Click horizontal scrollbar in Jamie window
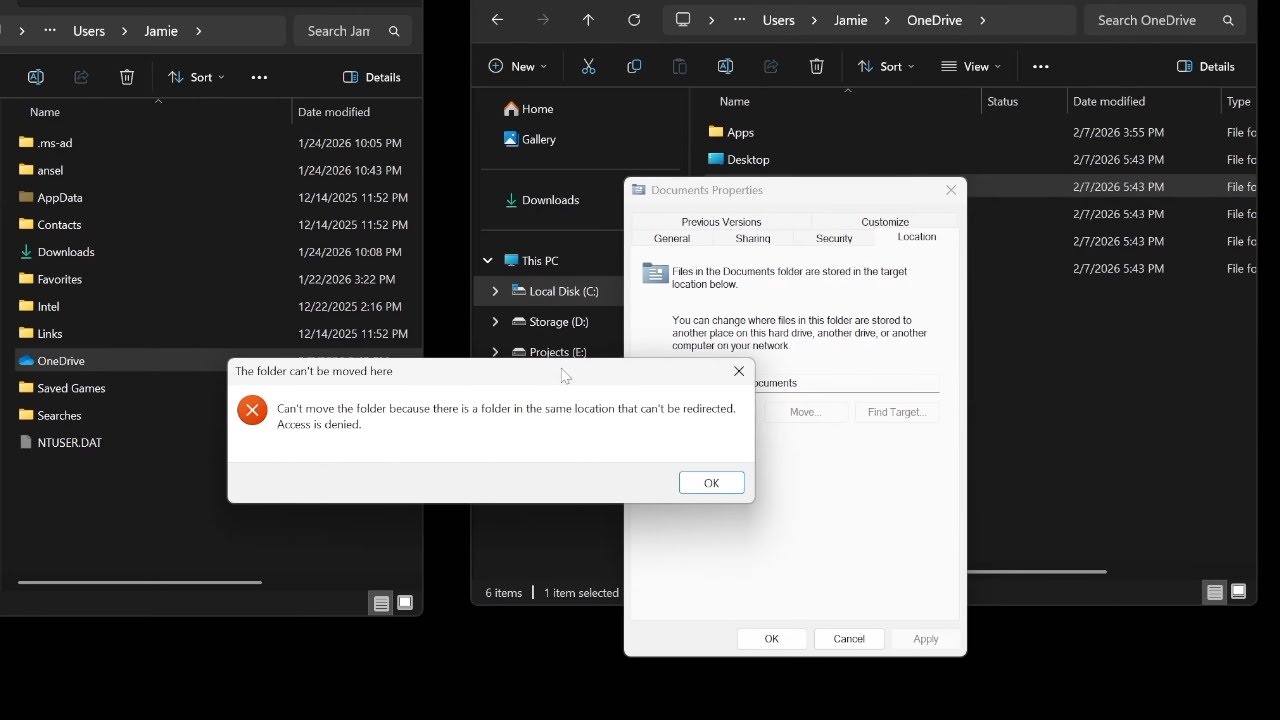The width and height of the screenshot is (1280, 720). (x=140, y=582)
